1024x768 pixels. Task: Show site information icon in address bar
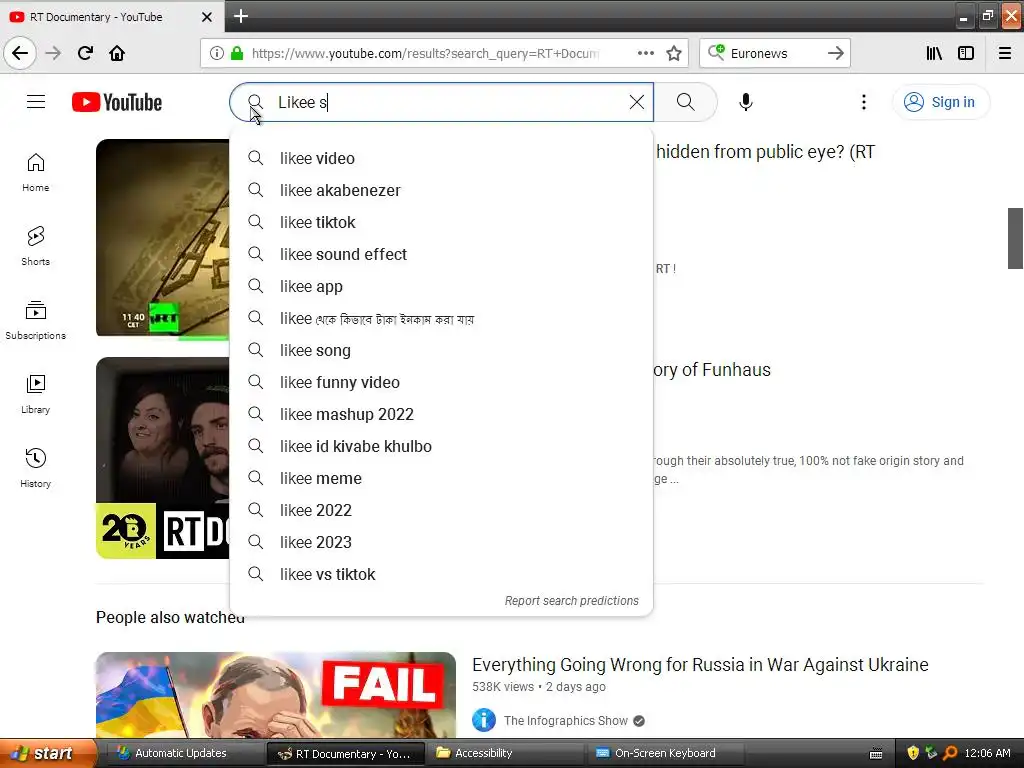(x=217, y=53)
